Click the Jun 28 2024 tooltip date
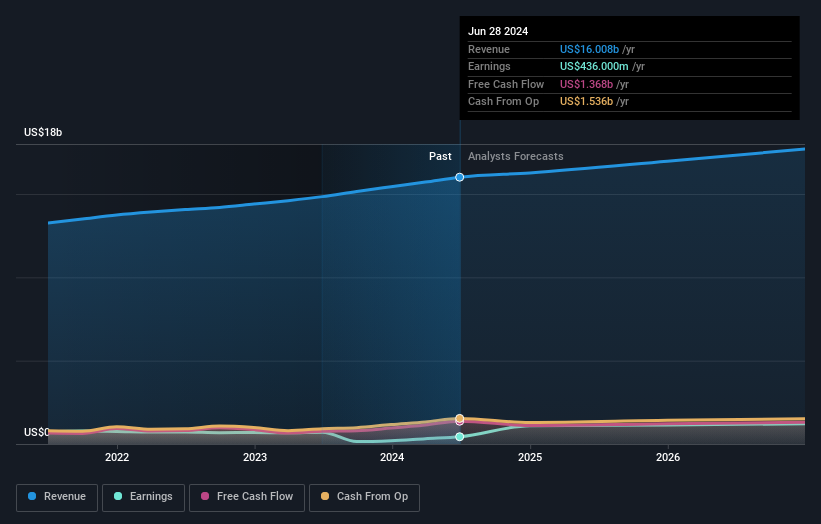Screen dimensions: 821x524 pos(498,31)
